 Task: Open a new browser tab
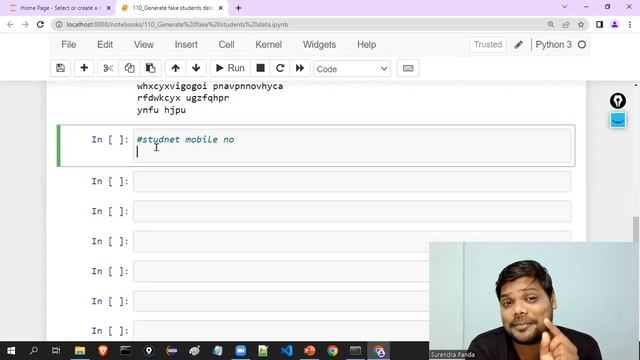pyautogui.click(x=238, y=8)
